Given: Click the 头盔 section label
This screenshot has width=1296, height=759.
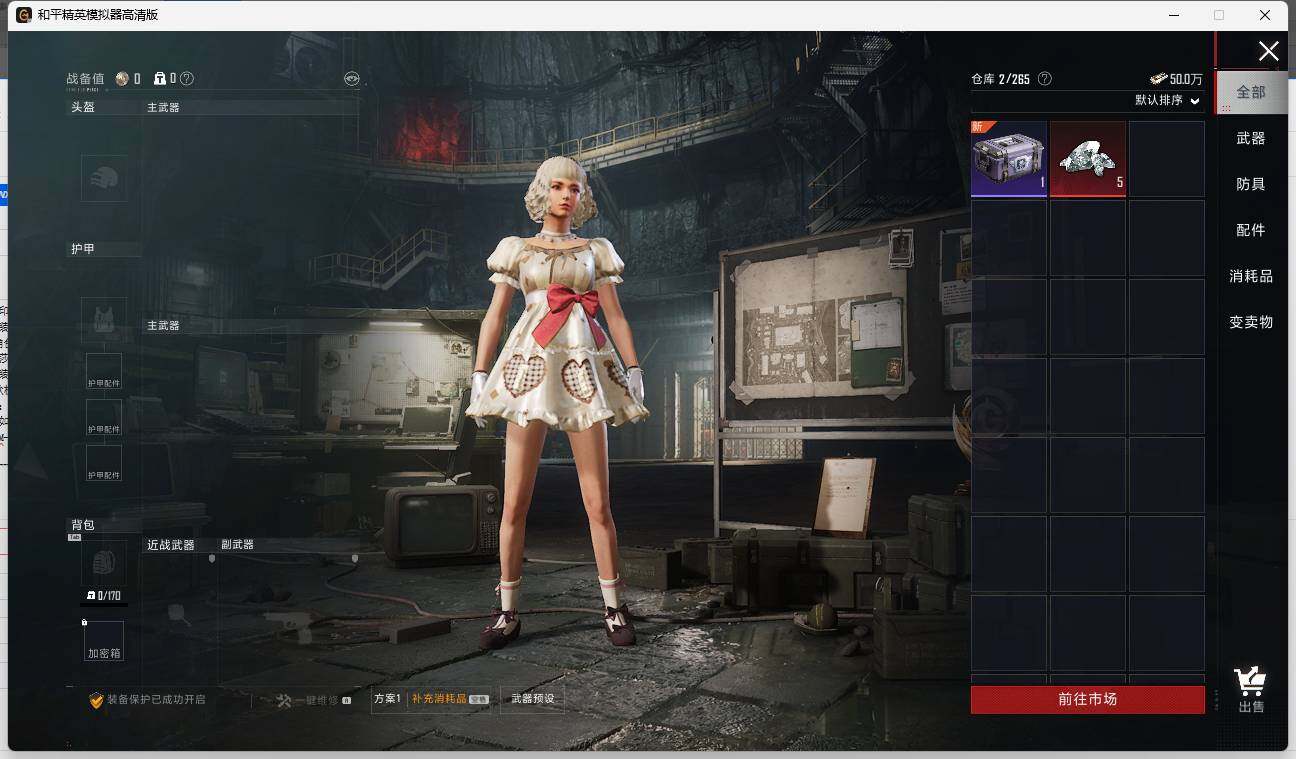Looking at the screenshot, I should click(83, 107).
